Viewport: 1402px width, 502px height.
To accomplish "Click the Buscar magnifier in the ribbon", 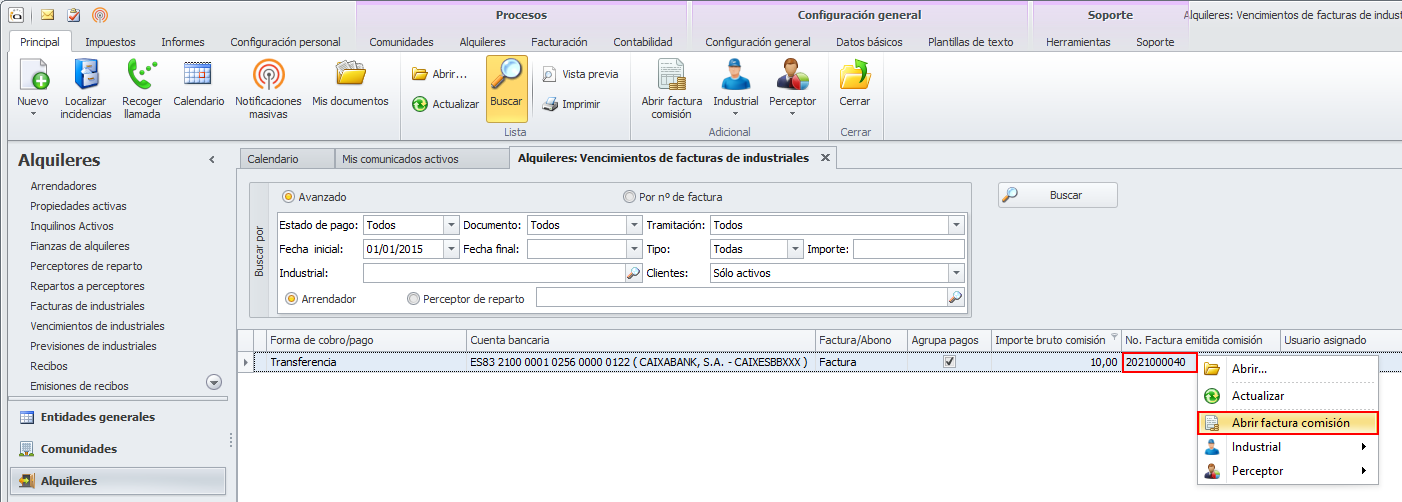I will (x=506, y=76).
